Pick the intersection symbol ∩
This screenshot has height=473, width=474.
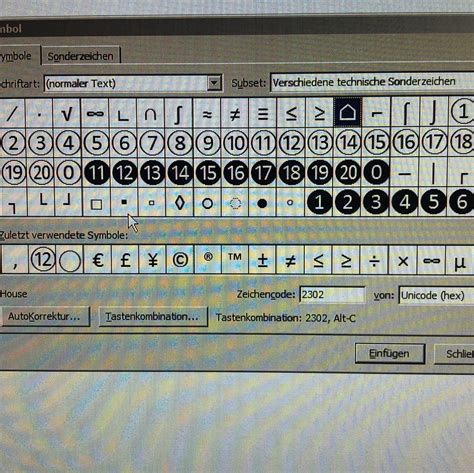(x=151, y=114)
